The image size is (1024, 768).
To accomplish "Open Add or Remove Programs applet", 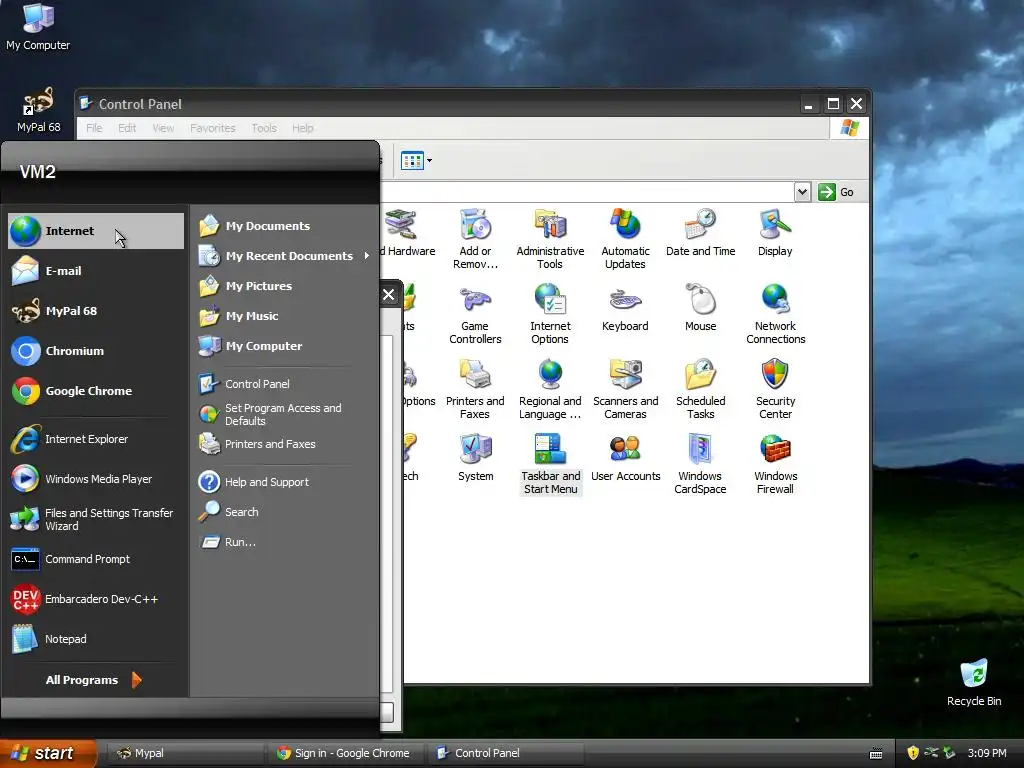I will (x=475, y=239).
